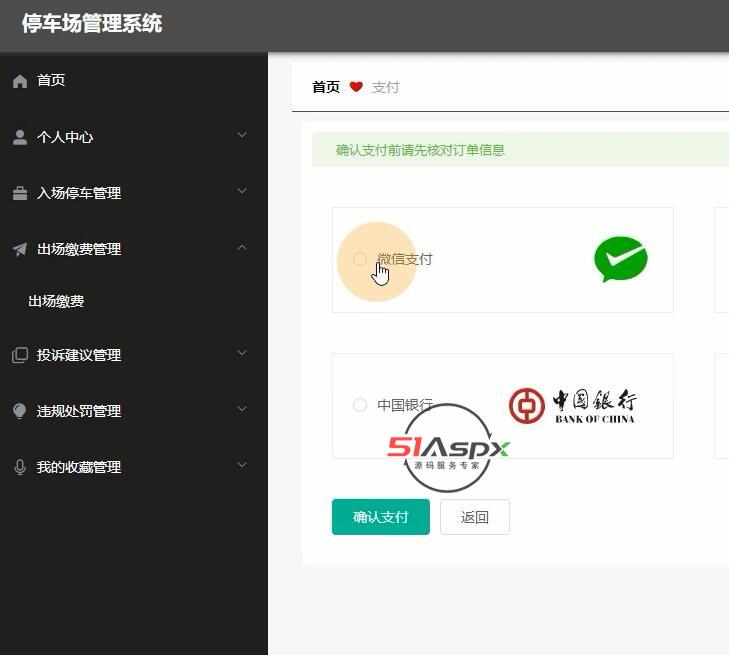This screenshot has width=729, height=655.
Task: Click the copy icon beside 投诉建议管理
Action: click(x=20, y=355)
